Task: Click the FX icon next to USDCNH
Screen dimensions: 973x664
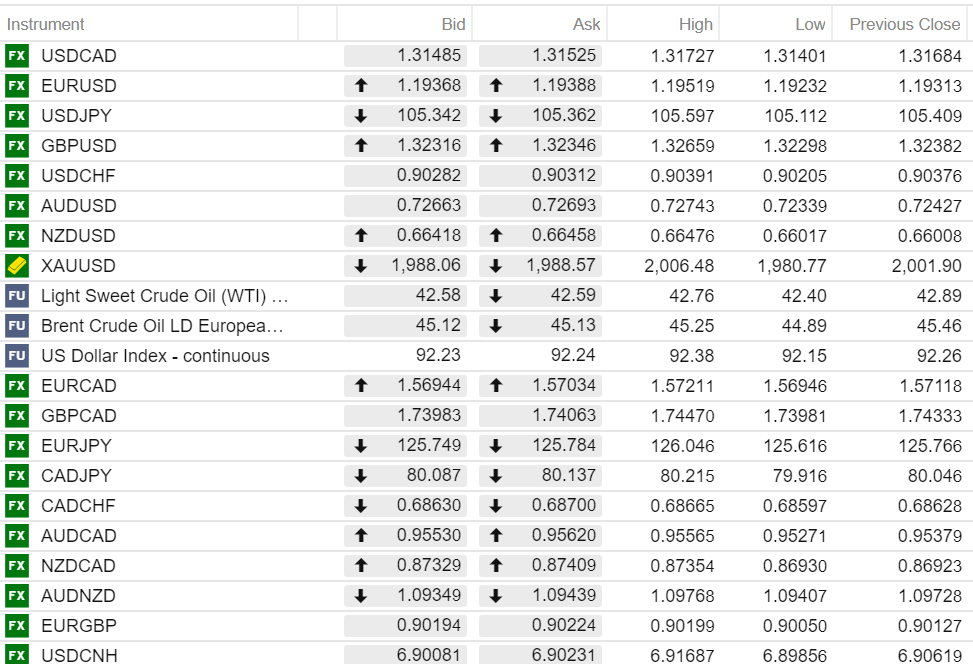Action: 17,655
